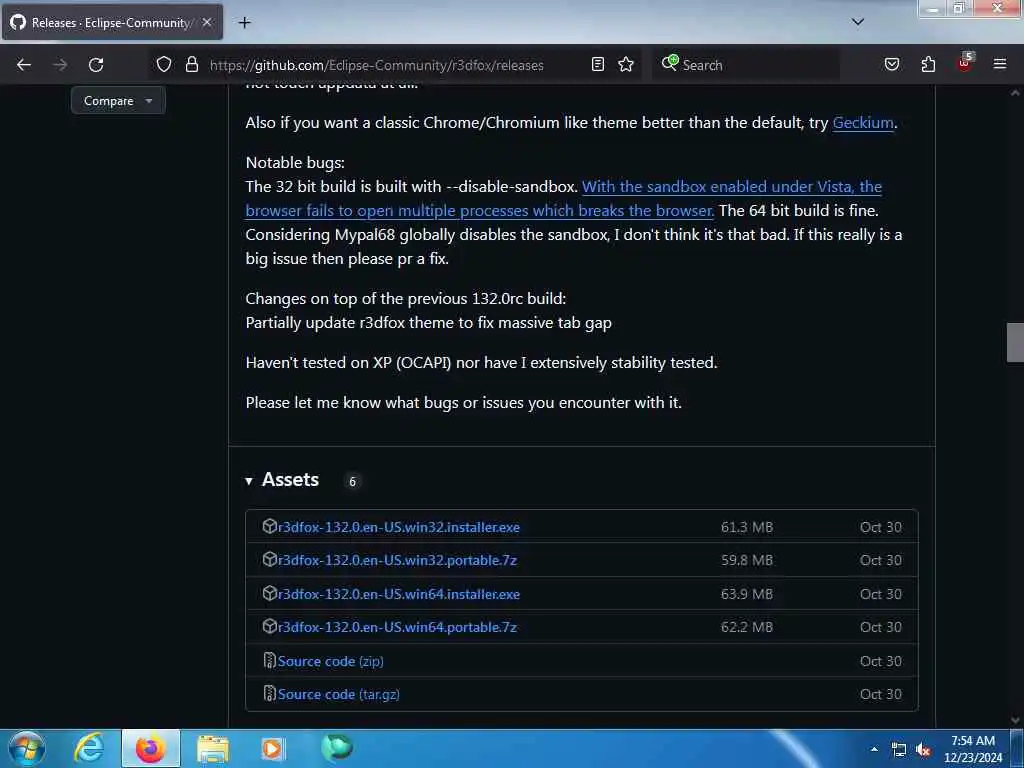Go back to the previous page

(x=24, y=65)
